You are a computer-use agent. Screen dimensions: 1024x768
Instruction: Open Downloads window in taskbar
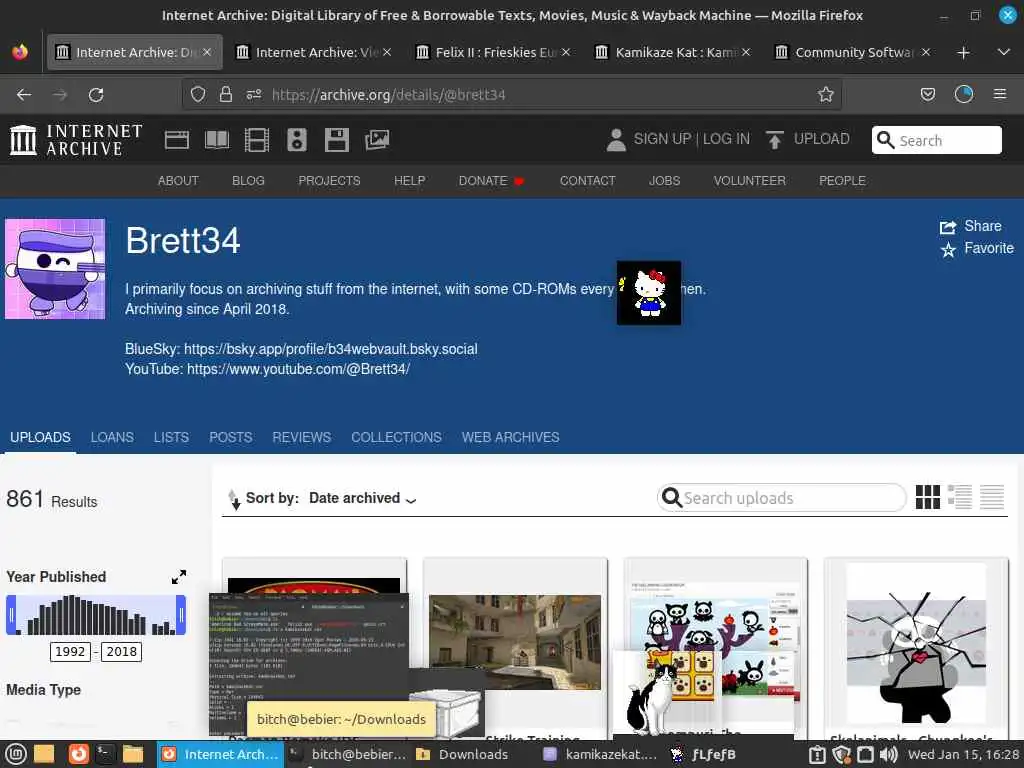point(463,754)
